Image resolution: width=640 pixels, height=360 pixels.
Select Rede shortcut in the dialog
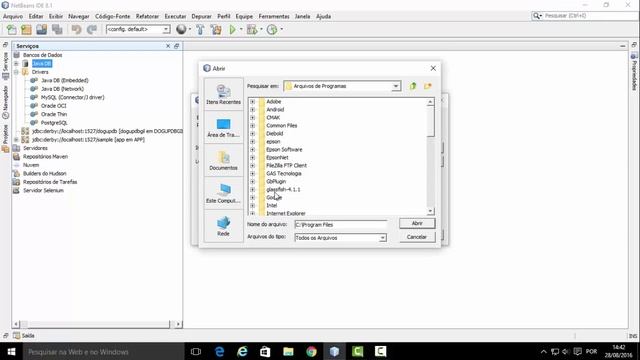pyautogui.click(x=223, y=226)
